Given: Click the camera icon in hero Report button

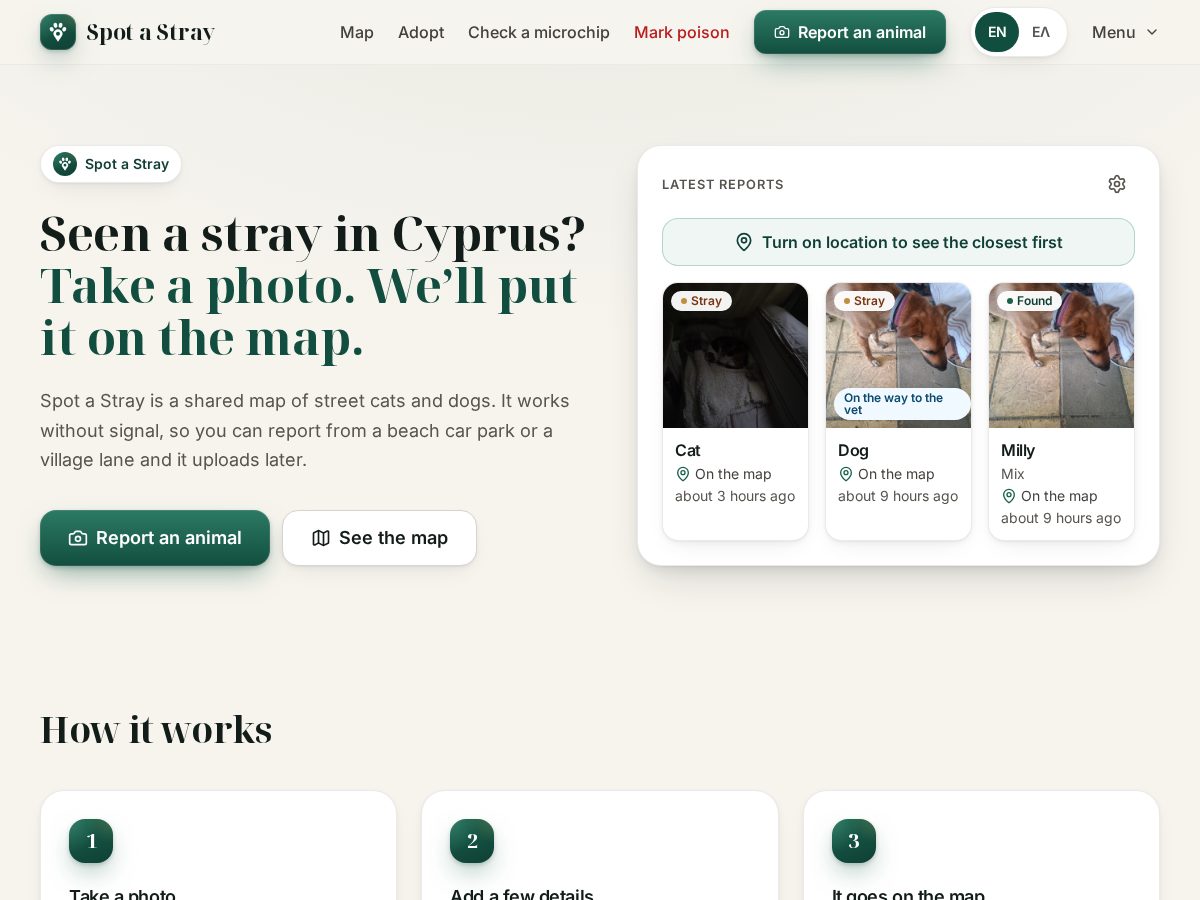Looking at the screenshot, I should pyautogui.click(x=78, y=538).
